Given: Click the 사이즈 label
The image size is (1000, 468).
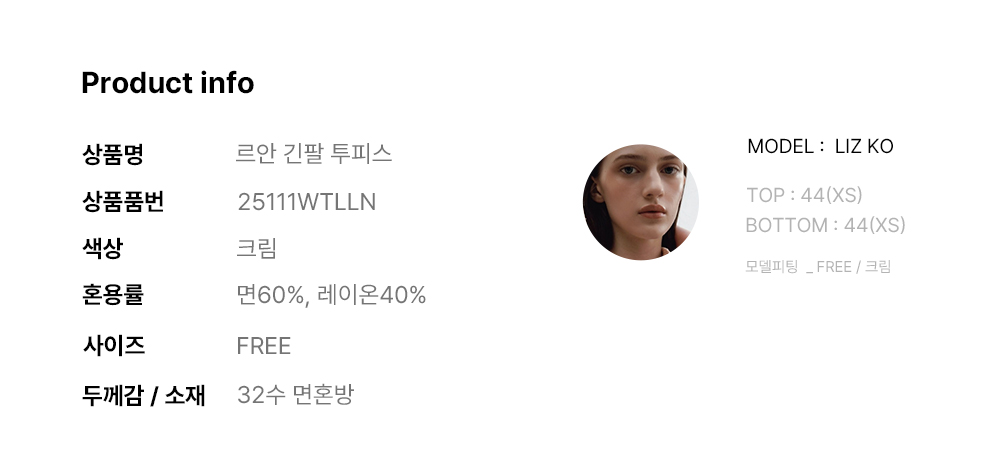Looking at the screenshot, I should coord(114,346).
